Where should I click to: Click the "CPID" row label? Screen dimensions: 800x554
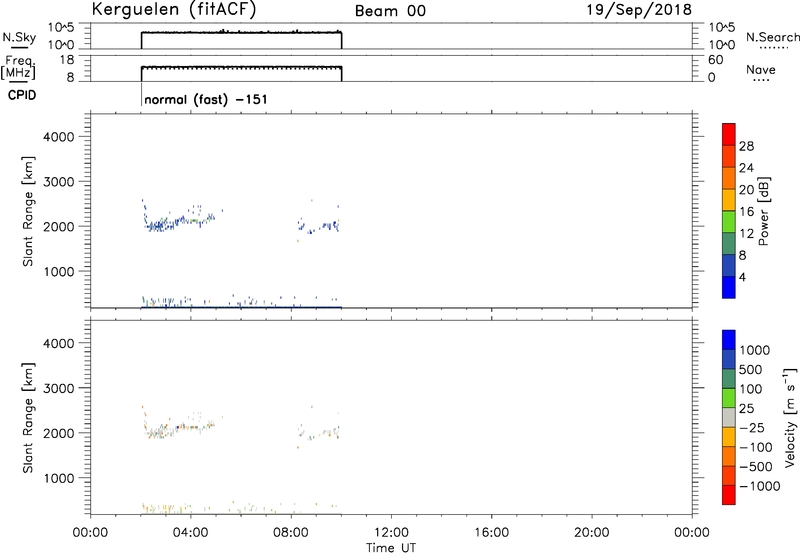pos(22,95)
